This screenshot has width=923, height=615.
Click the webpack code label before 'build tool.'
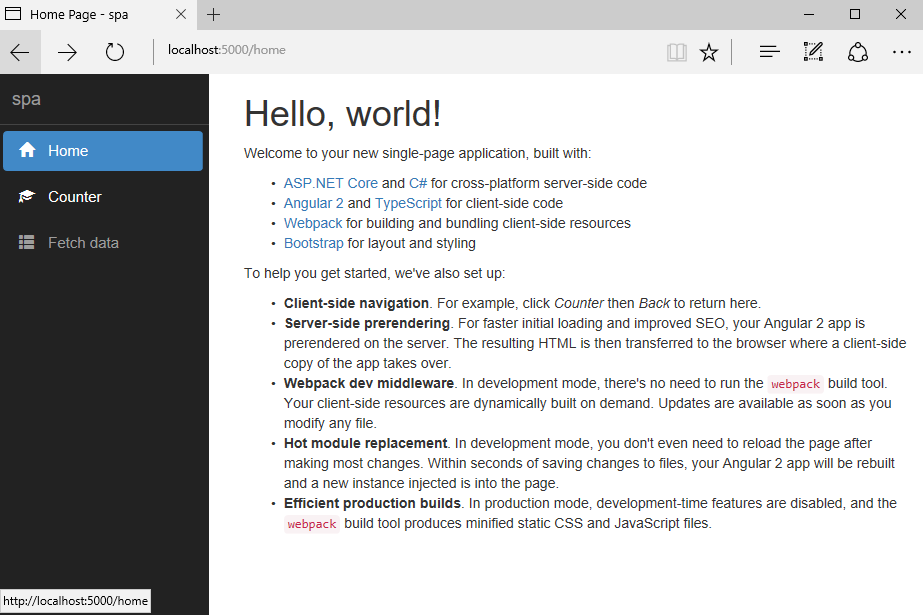tap(795, 384)
